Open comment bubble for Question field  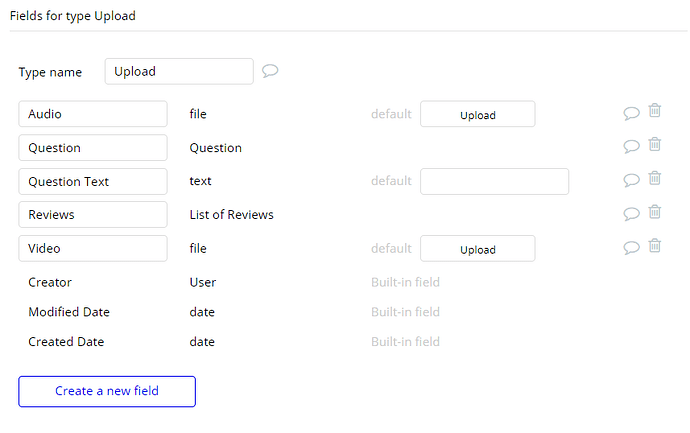coord(631,146)
